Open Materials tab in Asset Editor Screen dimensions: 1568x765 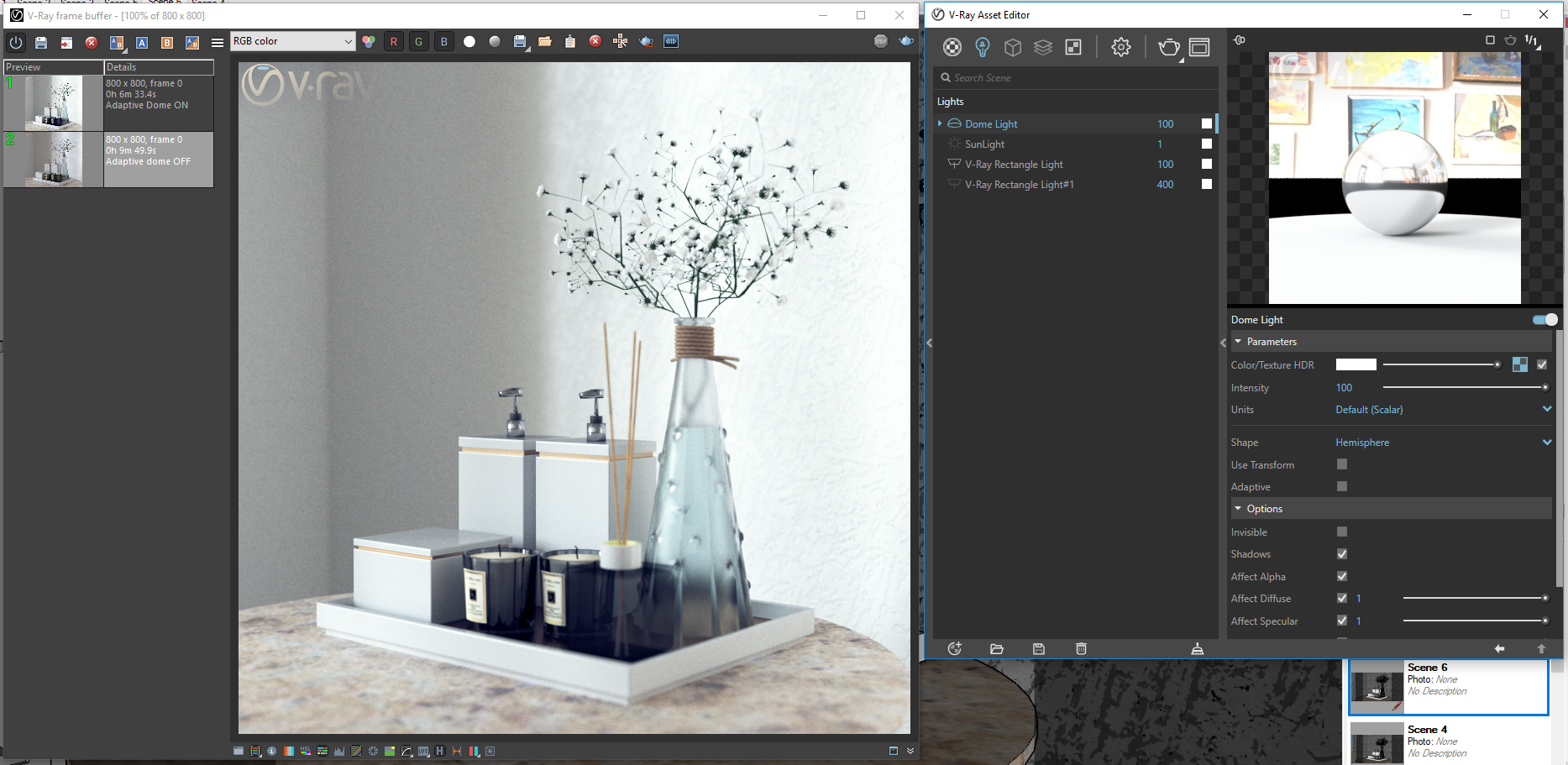tap(952, 47)
